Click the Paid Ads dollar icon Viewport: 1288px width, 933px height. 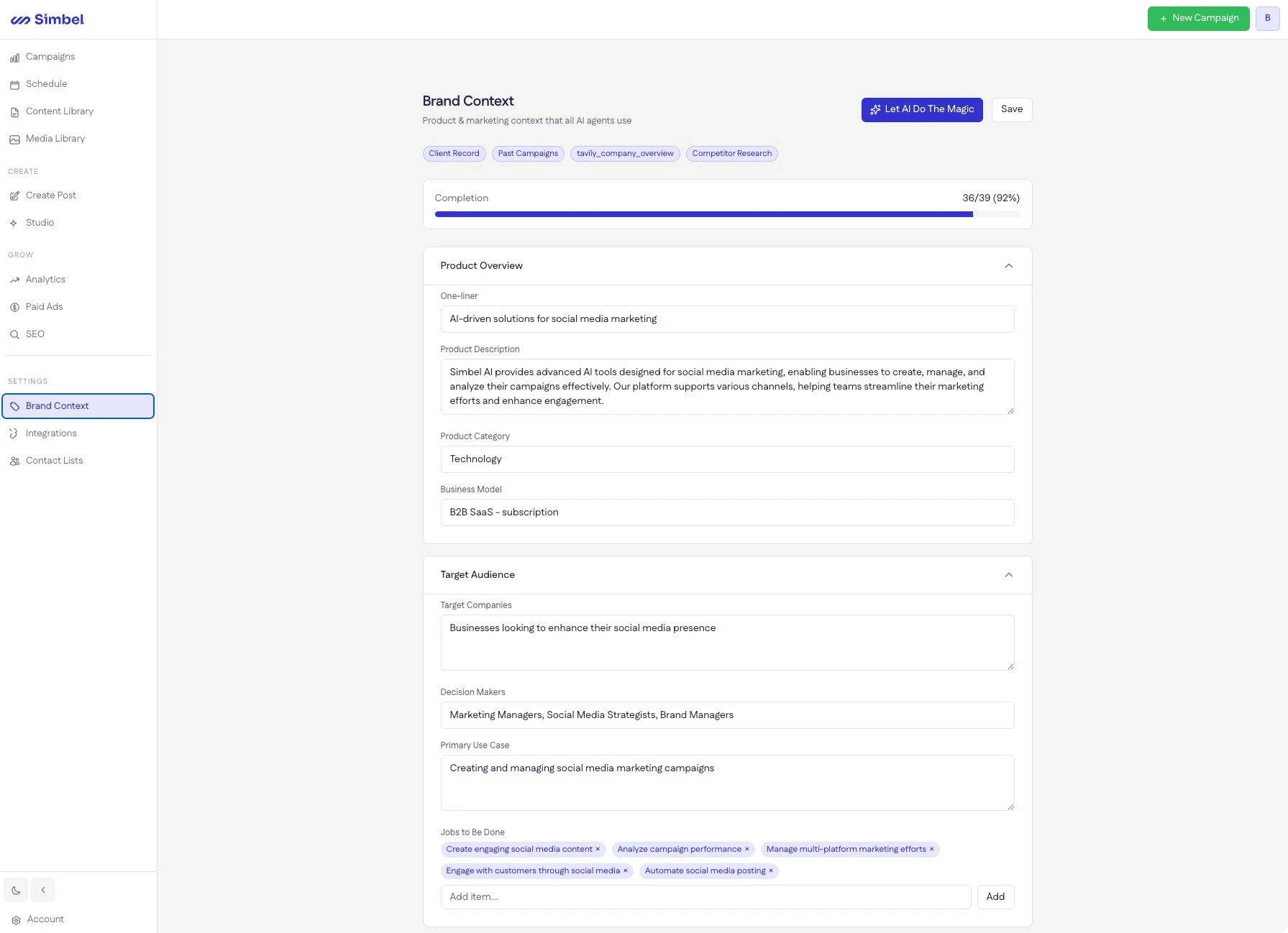14,308
